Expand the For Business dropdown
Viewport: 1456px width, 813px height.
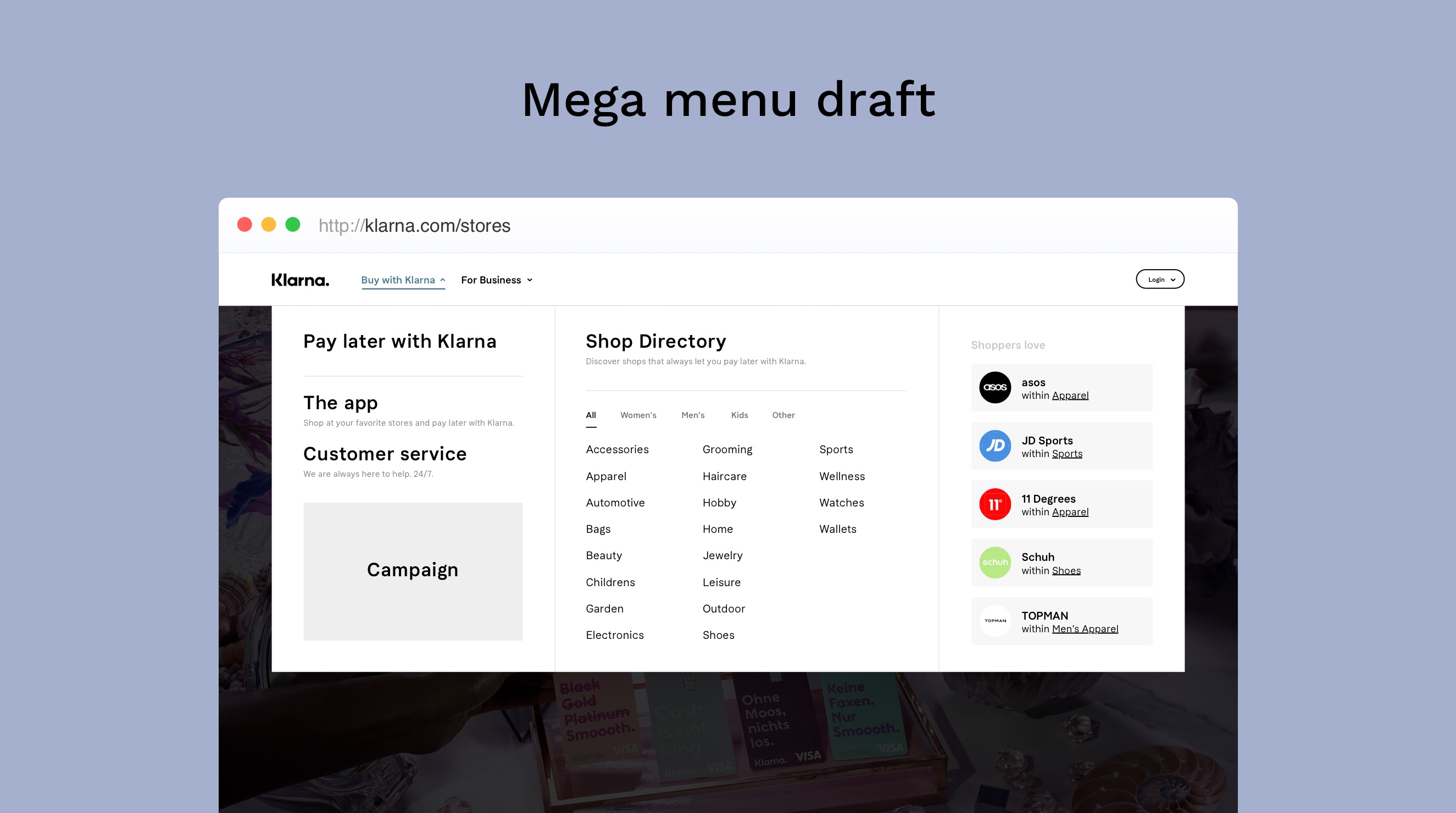[x=496, y=280]
